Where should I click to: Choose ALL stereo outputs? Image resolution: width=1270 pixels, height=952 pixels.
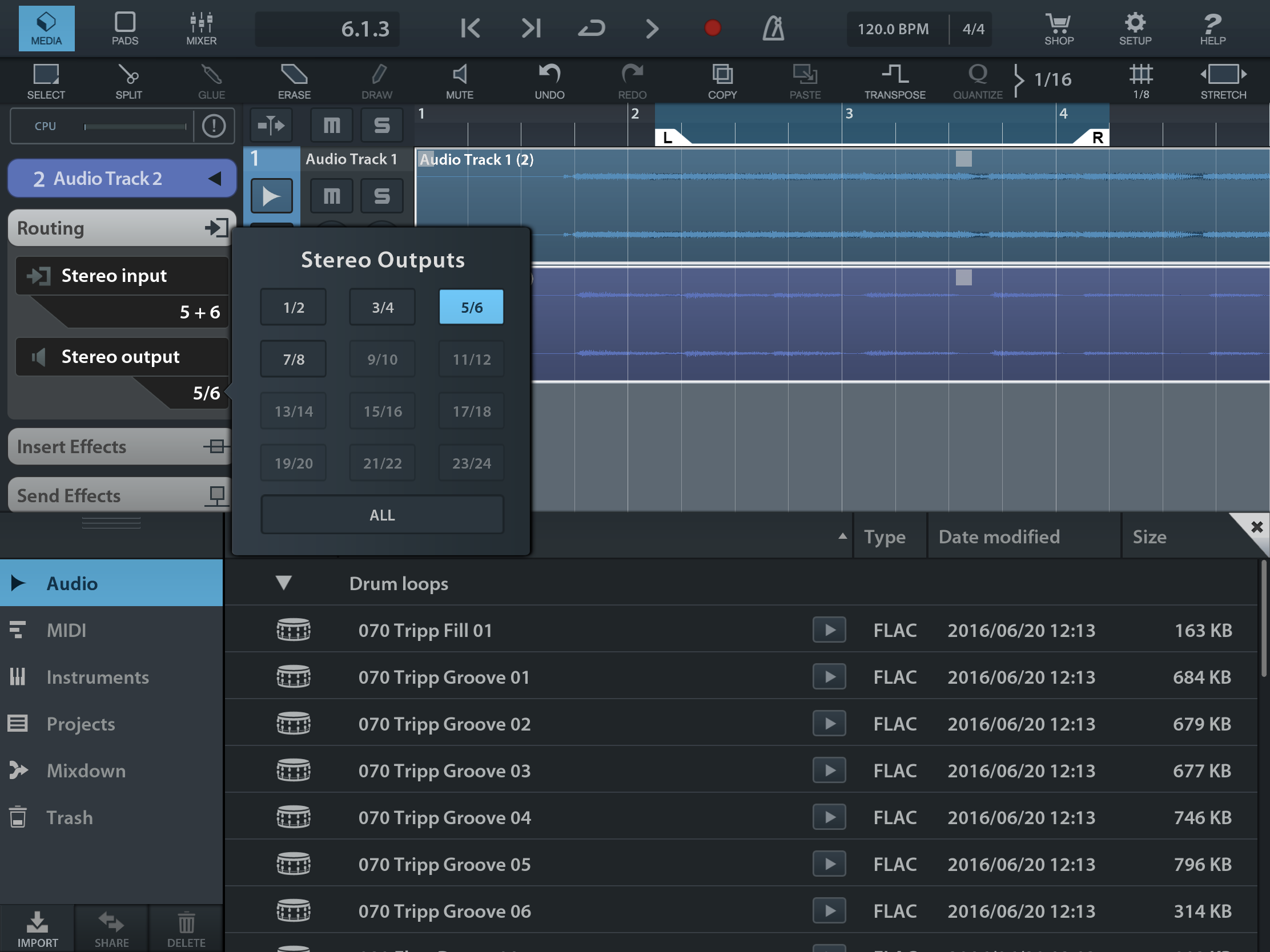pos(383,515)
